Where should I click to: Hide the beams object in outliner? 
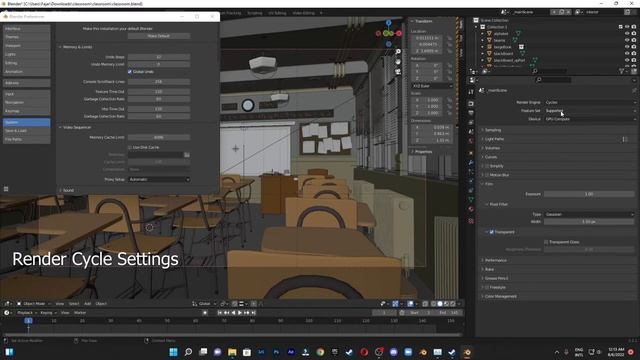tap(627, 40)
